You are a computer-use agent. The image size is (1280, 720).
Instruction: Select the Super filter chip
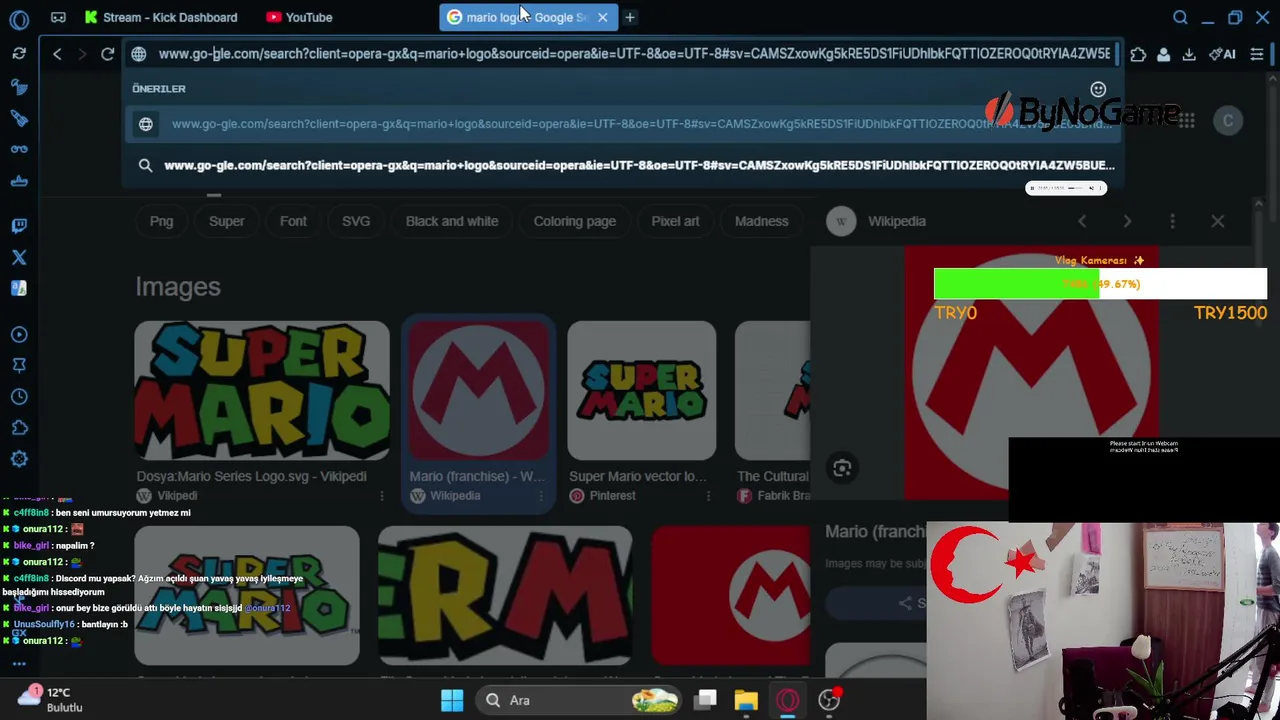(x=226, y=221)
